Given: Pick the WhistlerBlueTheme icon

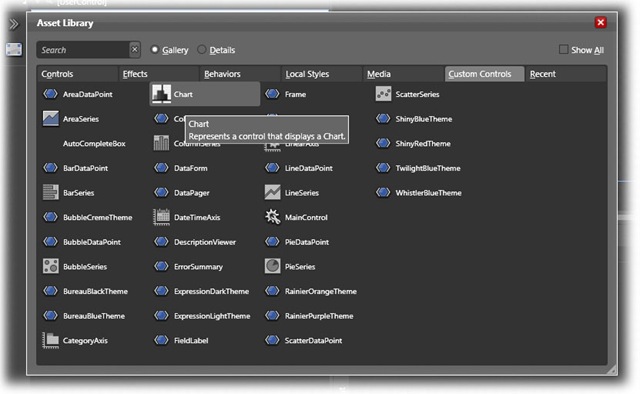Looking at the screenshot, I should 383,192.
